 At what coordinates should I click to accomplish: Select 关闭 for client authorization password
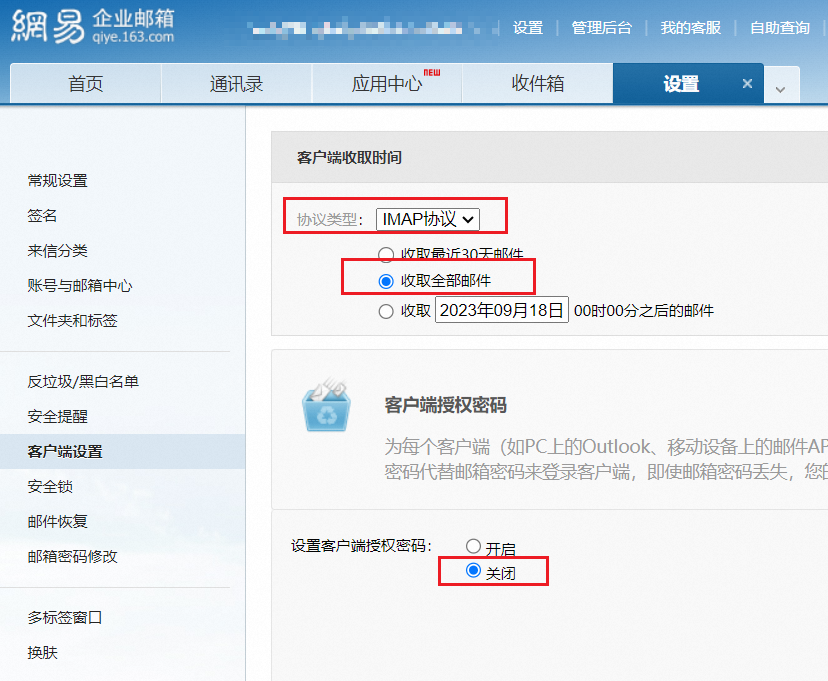(x=474, y=571)
